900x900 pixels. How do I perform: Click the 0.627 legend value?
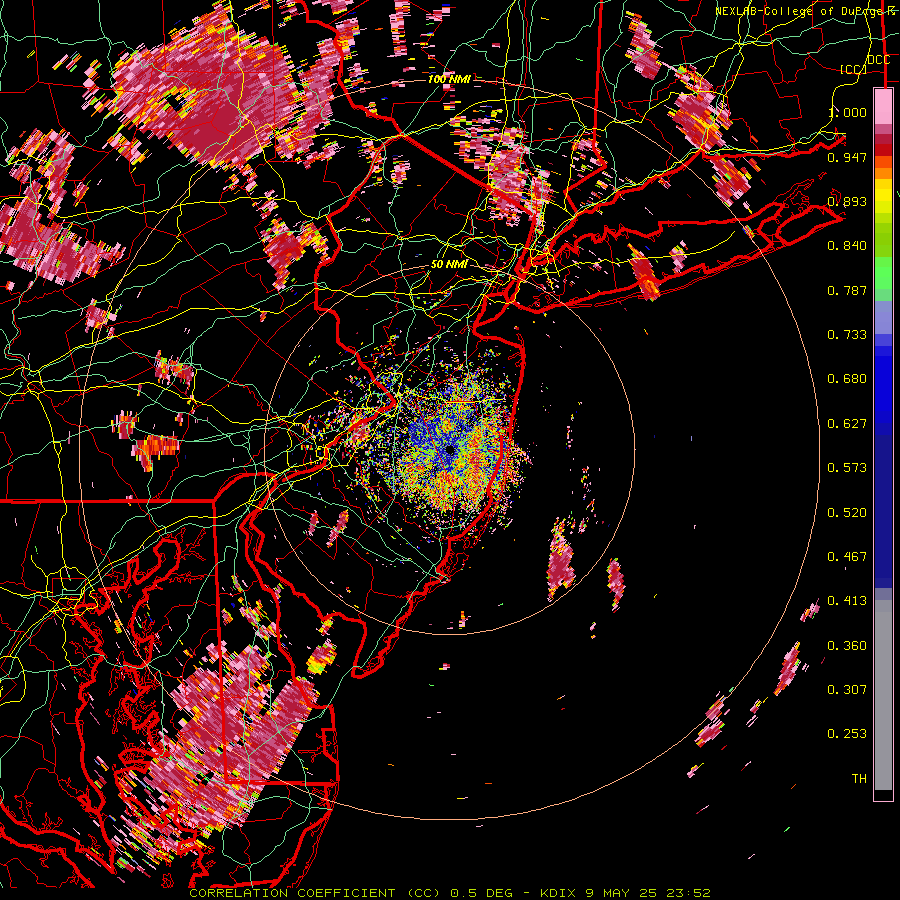coord(847,424)
